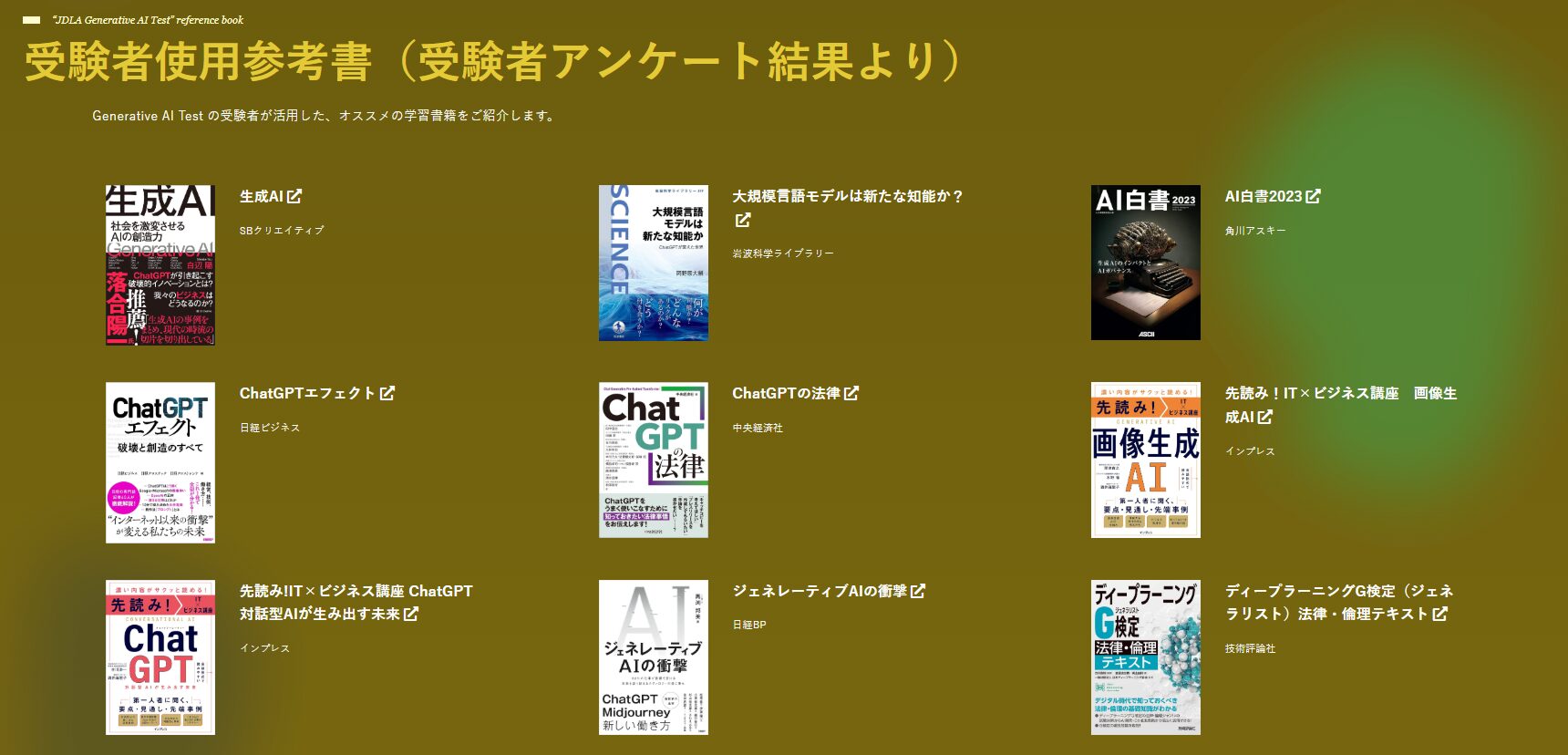Open the ジェネレーティブAIの衝撃 book cover
The height and width of the screenshot is (755, 1568).
click(653, 657)
